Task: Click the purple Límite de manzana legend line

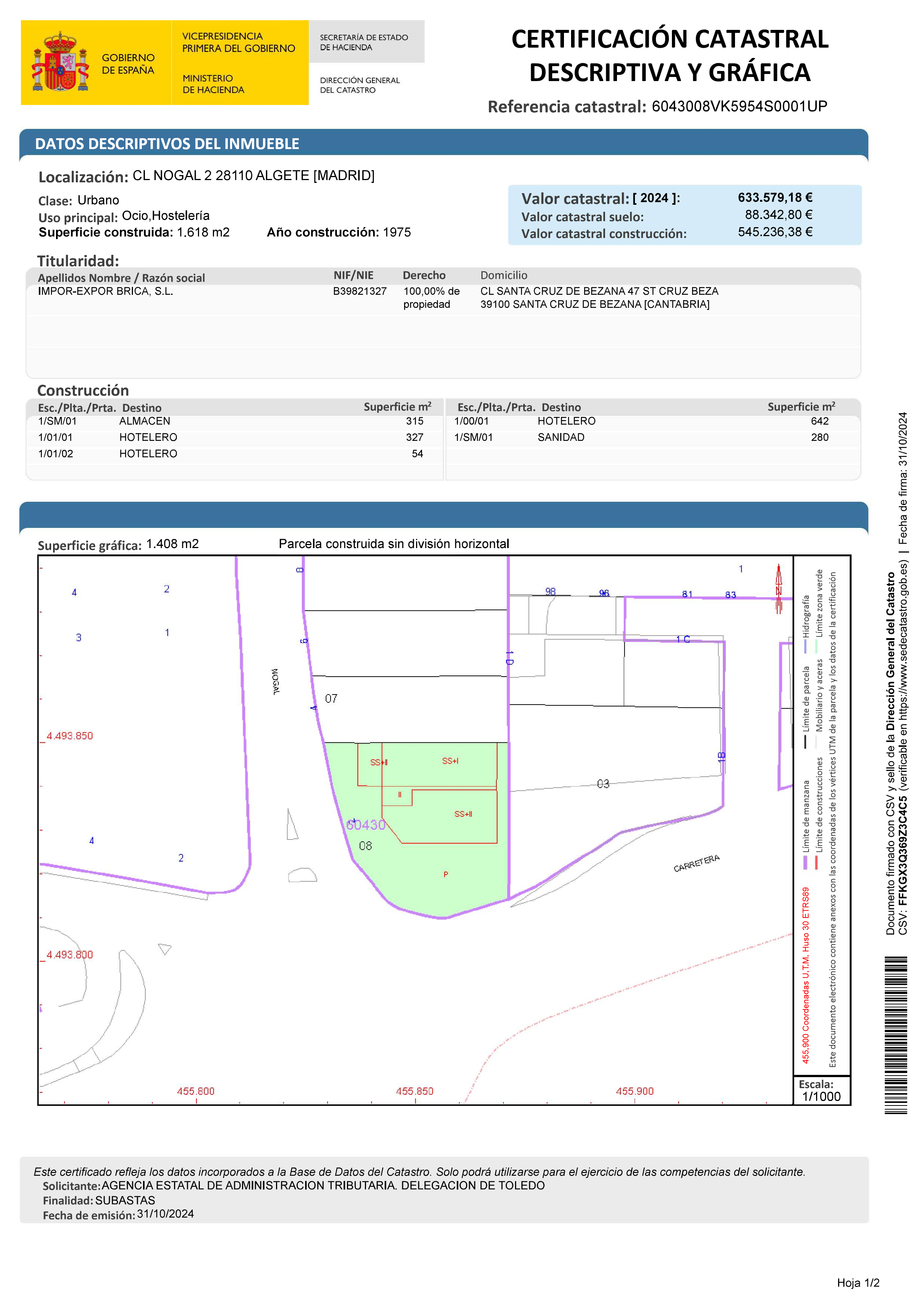Action: click(805, 862)
